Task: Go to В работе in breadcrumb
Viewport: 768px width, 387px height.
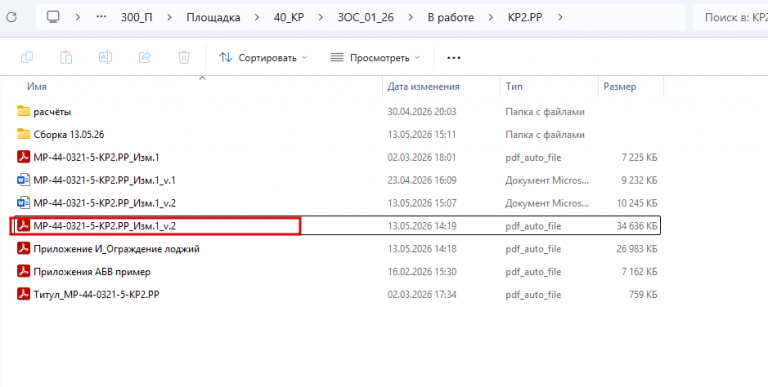Action: (451, 17)
